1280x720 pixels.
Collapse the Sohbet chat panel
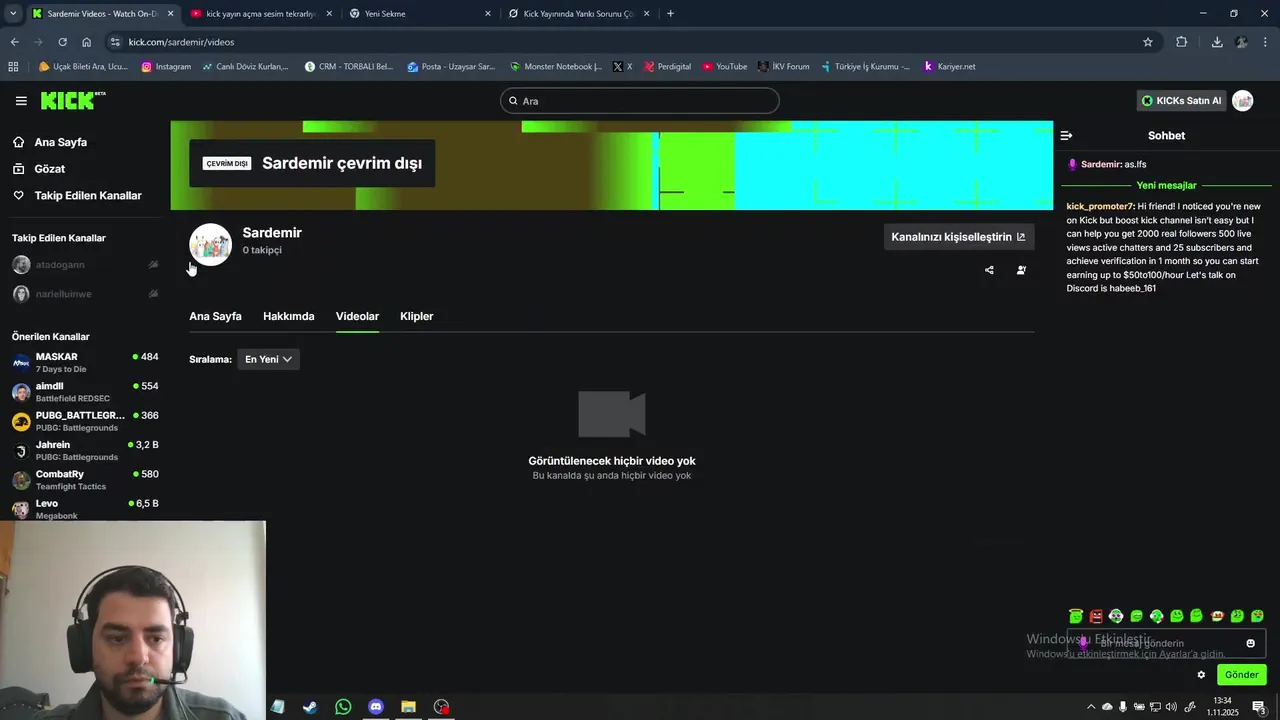point(1066,136)
